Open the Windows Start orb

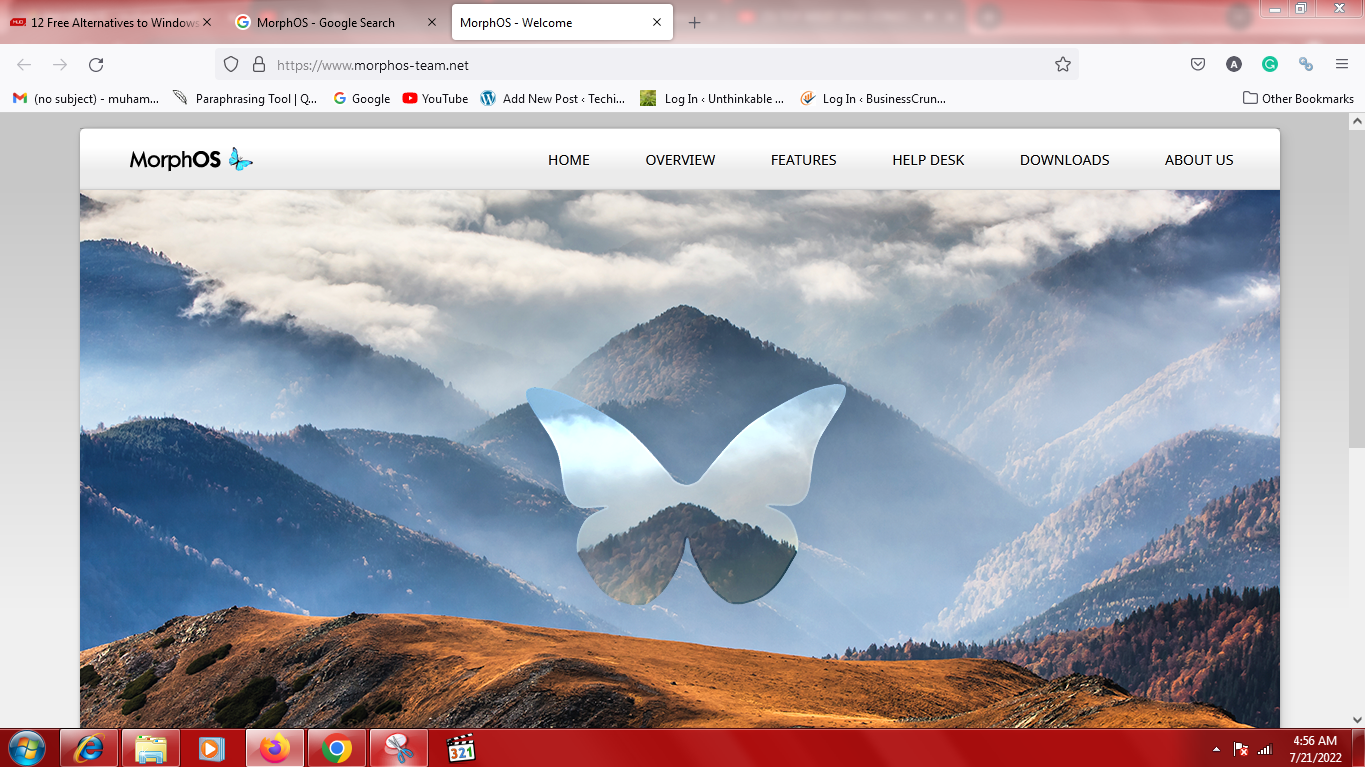[27, 748]
